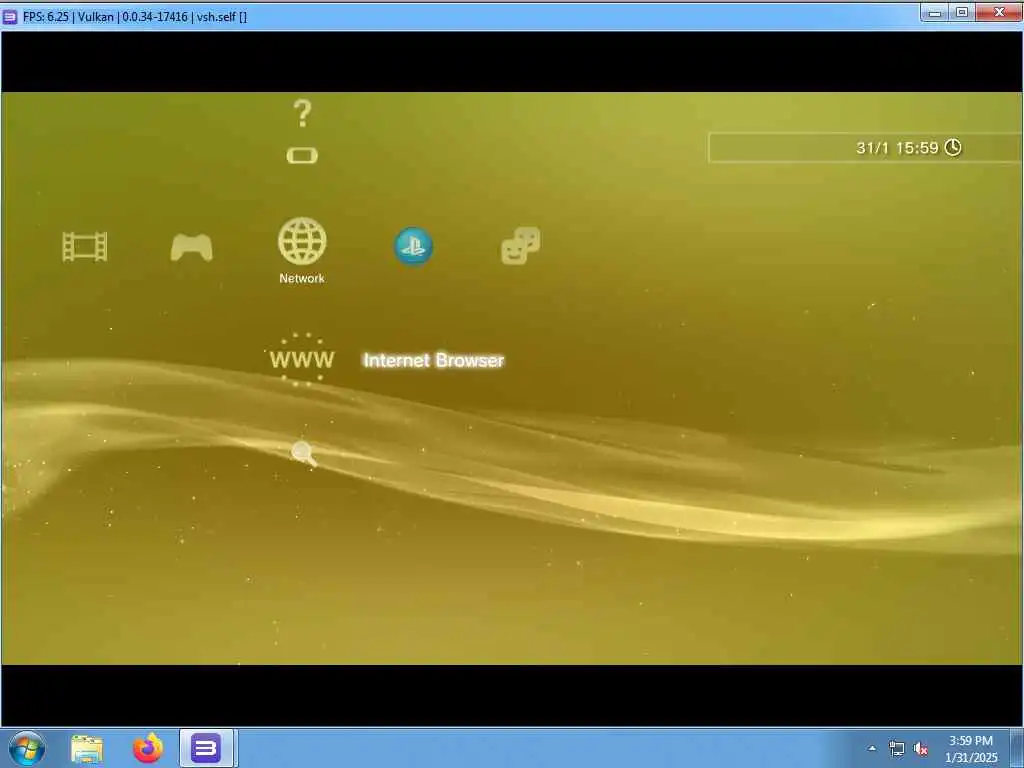Select the Video film-strip category icon
Viewport: 1024px width, 768px height.
[x=85, y=247]
